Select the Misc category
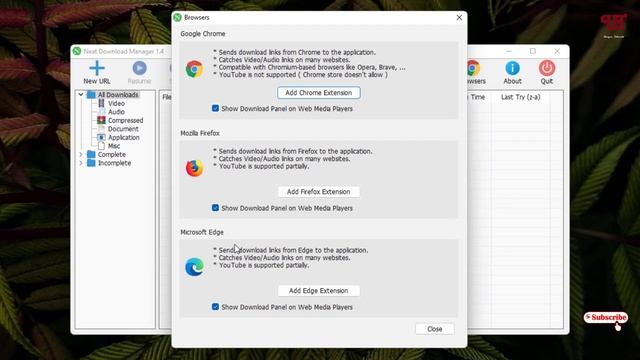 113,146
